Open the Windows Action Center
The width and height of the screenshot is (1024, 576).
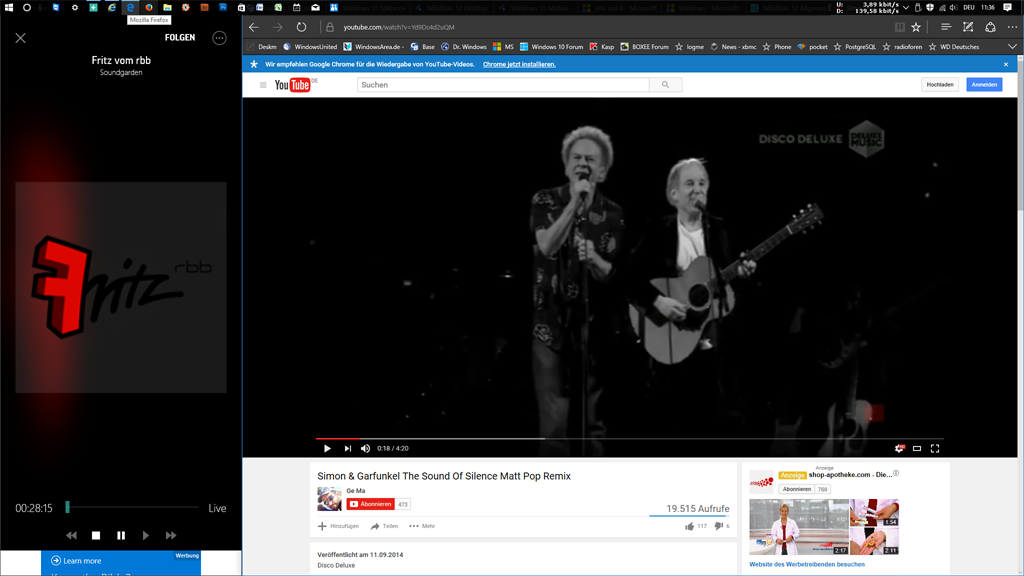(x=1008, y=8)
